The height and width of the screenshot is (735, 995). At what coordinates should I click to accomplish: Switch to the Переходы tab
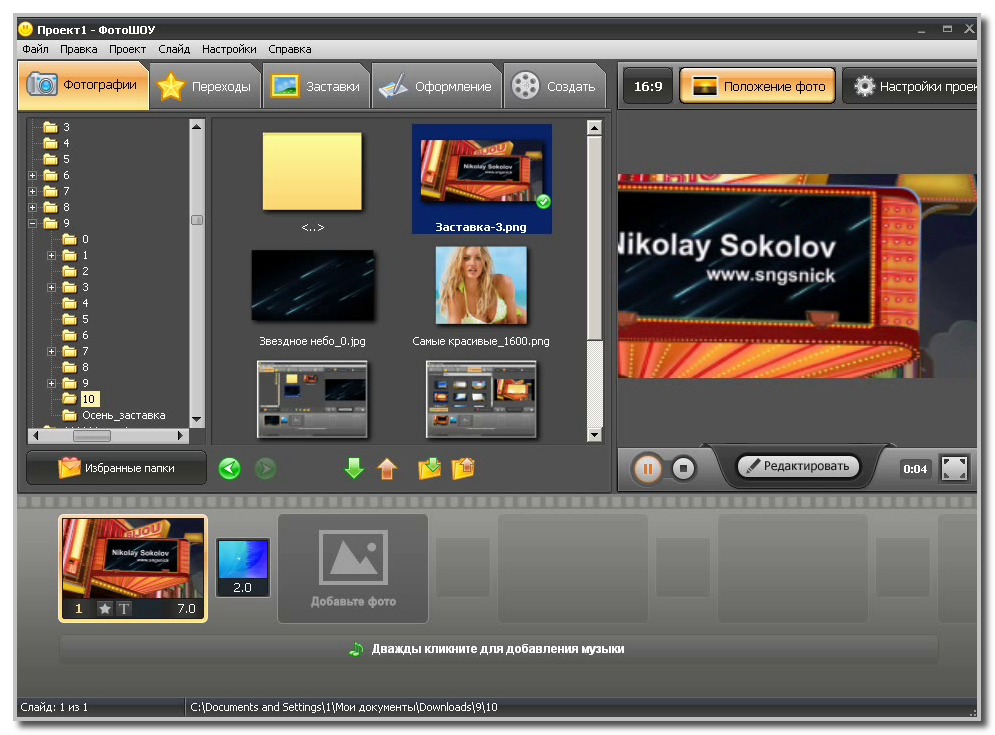pyautogui.click(x=206, y=87)
